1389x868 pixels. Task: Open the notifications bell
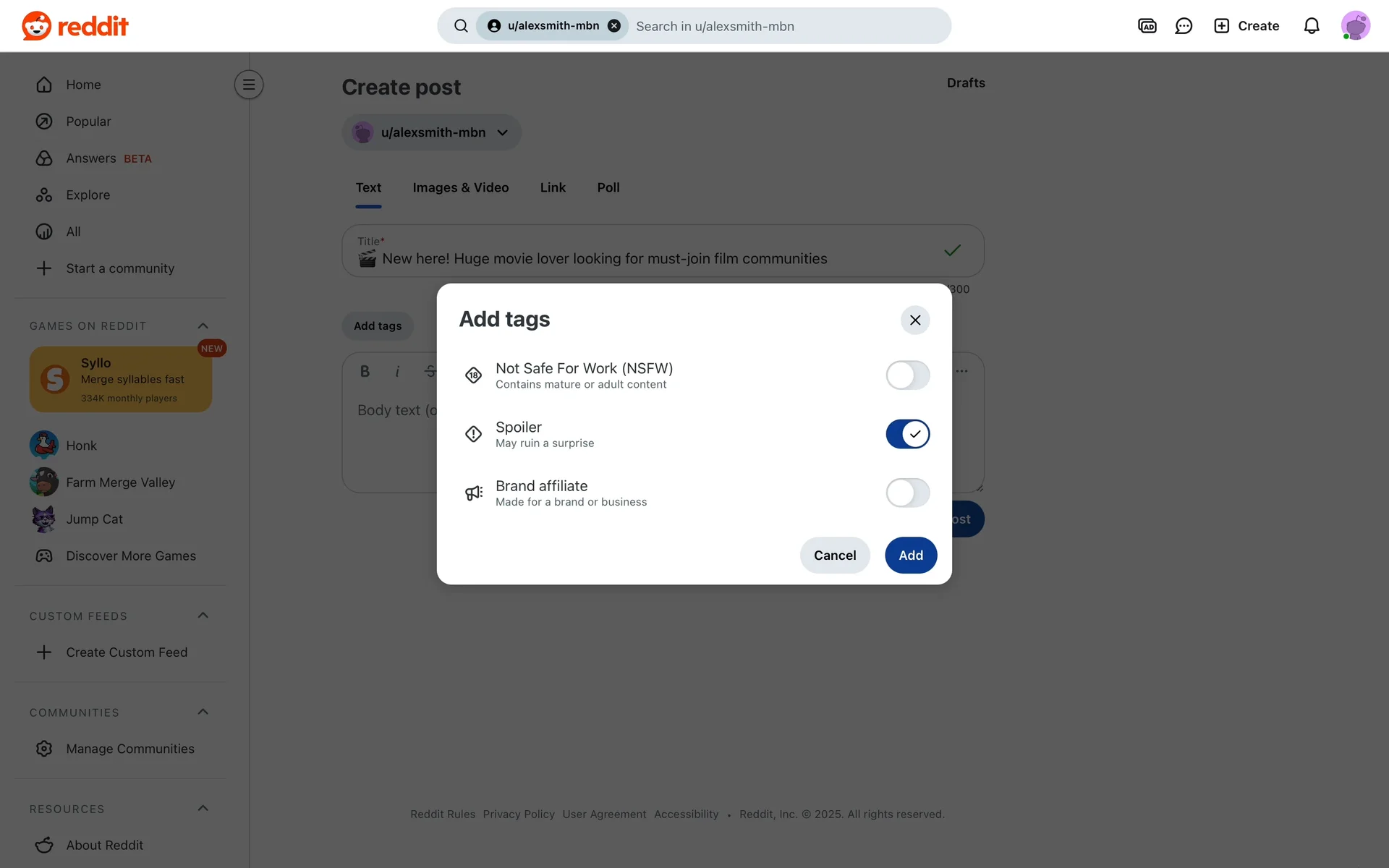[1311, 26]
